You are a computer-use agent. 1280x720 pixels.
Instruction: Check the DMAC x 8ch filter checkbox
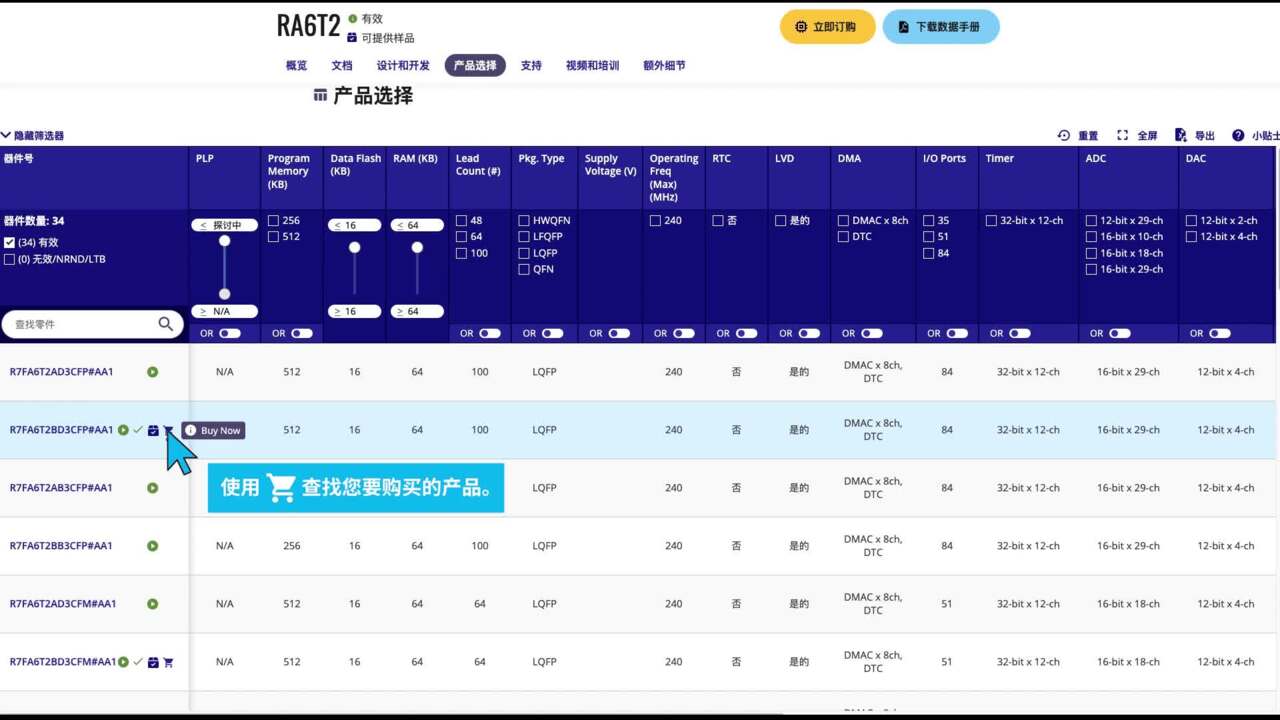[x=843, y=220]
